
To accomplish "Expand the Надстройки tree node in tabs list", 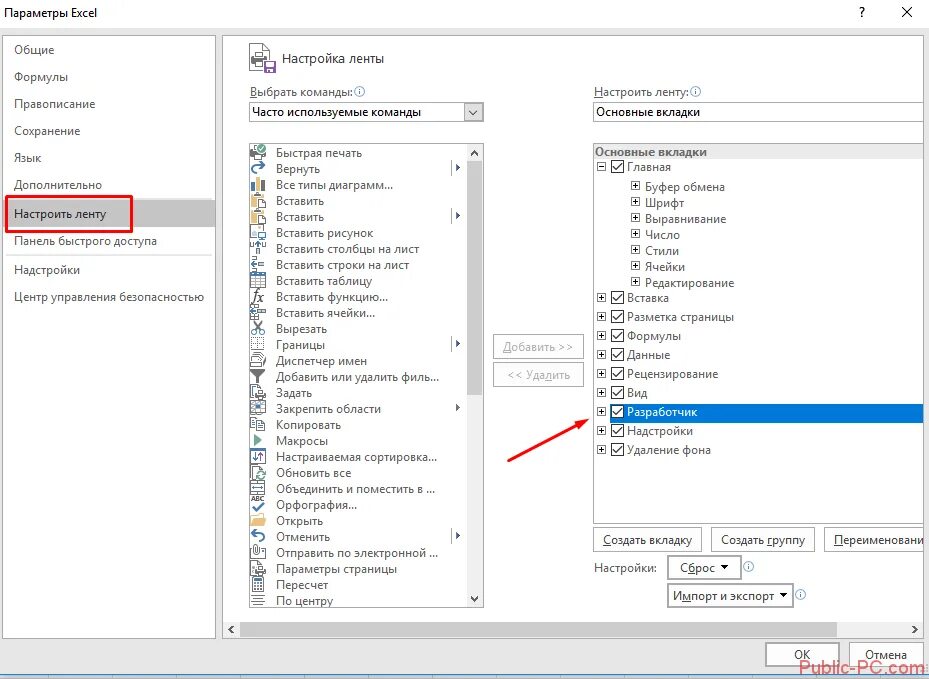I will 601,430.
